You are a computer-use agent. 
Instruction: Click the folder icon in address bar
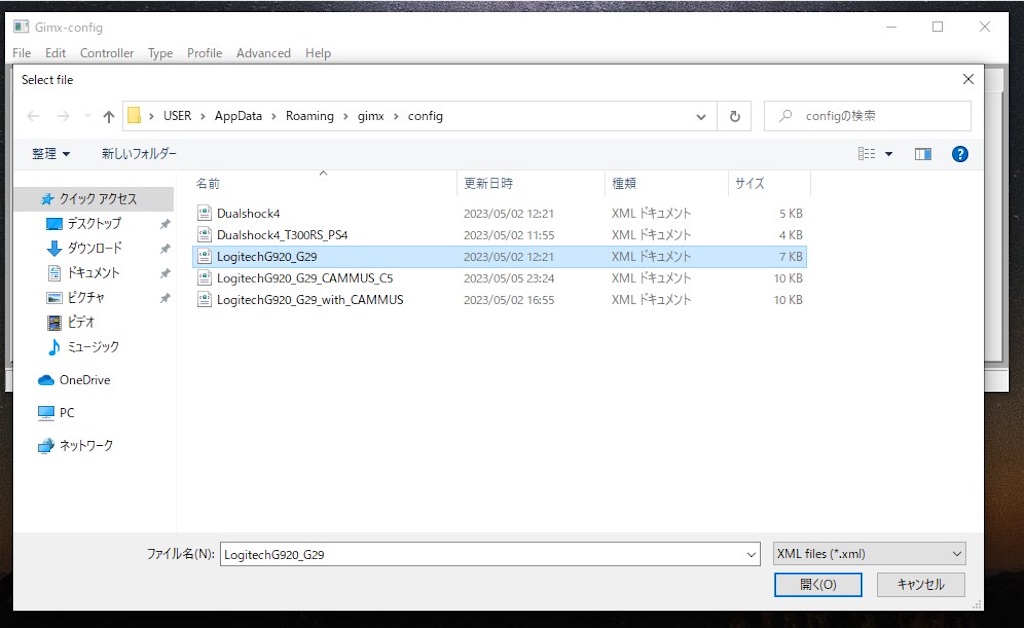coord(134,116)
